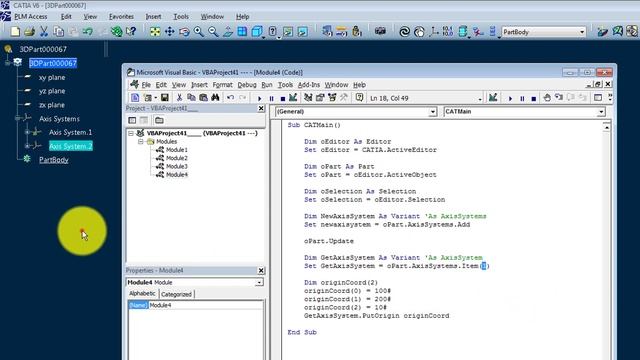The height and width of the screenshot is (360, 640).
Task: Save the VBA project with floppy icon
Action: (164, 98)
